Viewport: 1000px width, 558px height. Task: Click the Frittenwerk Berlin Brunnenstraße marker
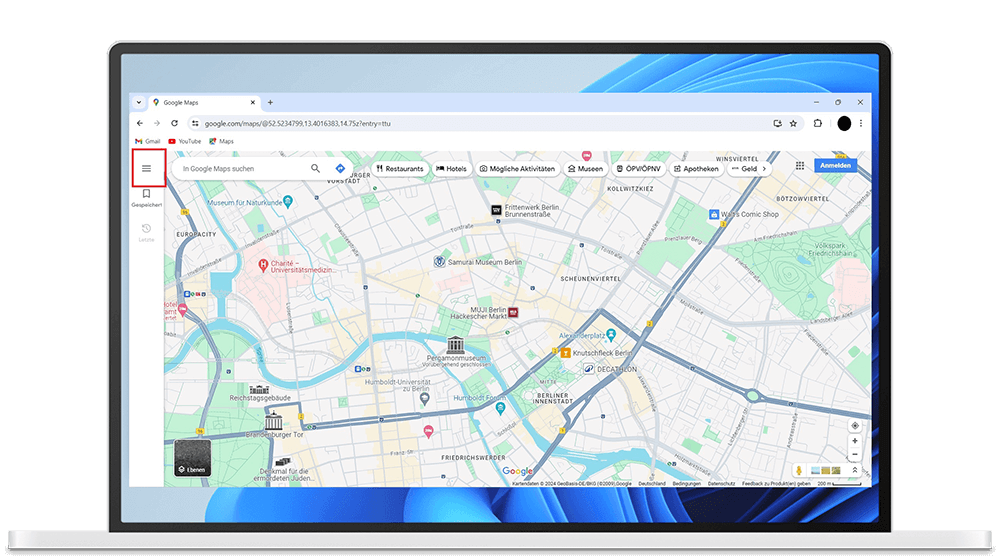(496, 210)
